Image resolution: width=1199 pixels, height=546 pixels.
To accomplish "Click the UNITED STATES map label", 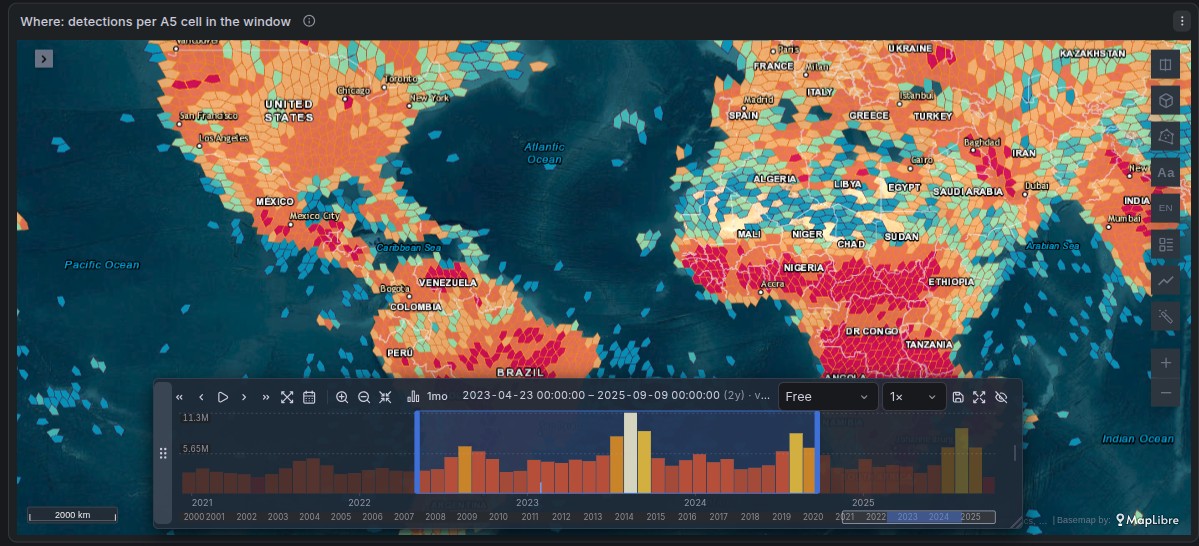I will pyautogui.click(x=288, y=111).
